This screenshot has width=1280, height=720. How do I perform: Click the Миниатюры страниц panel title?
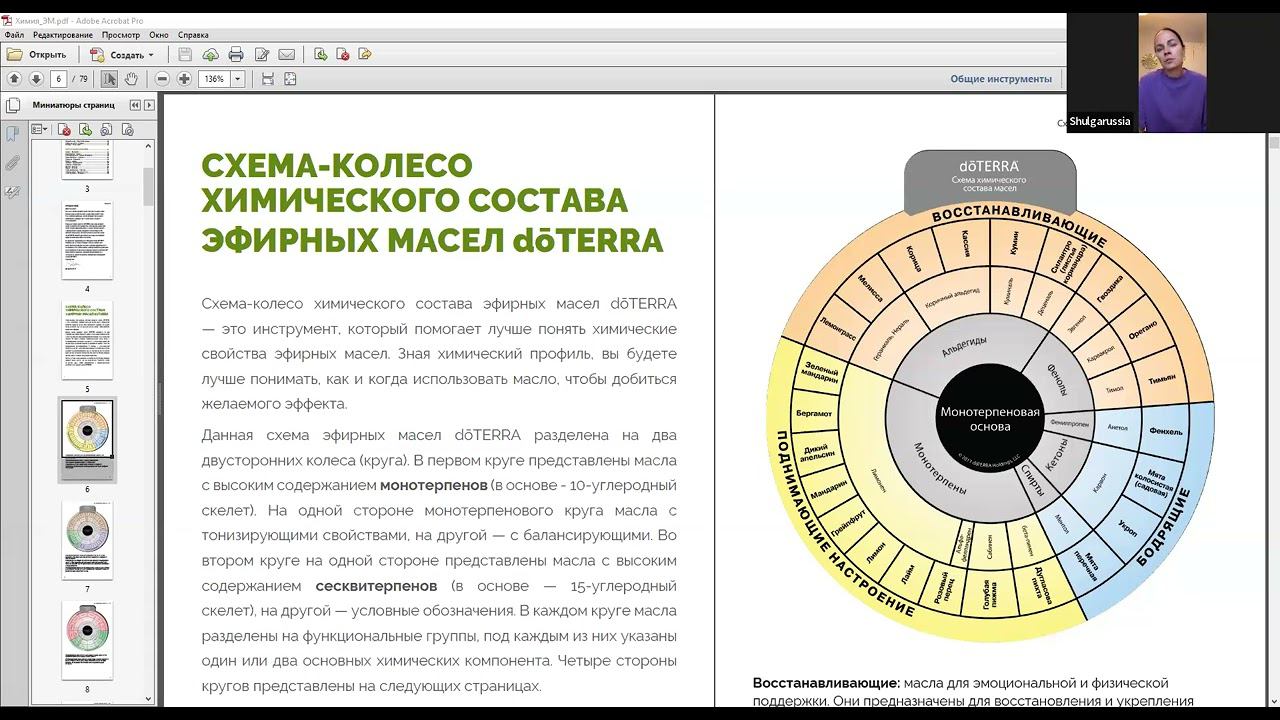click(x=73, y=105)
